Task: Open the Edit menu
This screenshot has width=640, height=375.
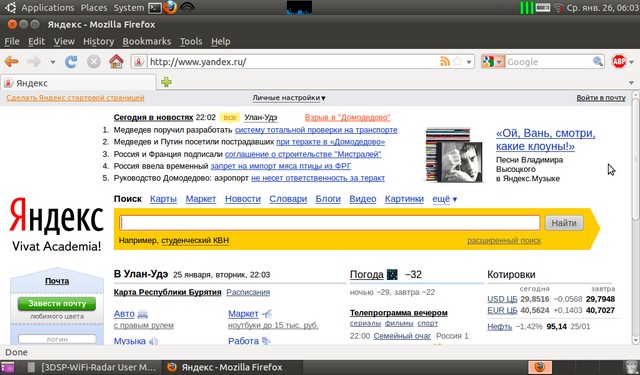Action: point(36,42)
